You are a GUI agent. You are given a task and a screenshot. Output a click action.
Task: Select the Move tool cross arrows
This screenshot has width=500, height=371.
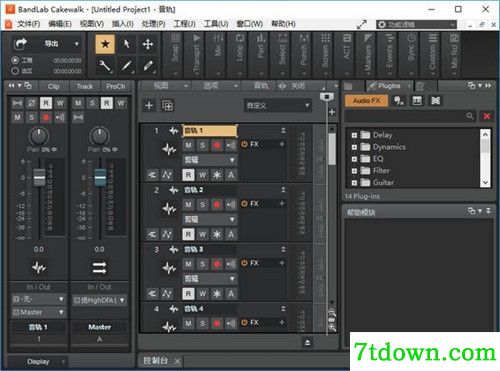(x=148, y=44)
